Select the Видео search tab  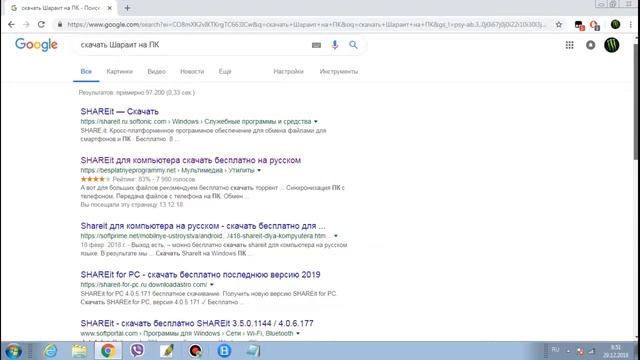click(x=156, y=71)
